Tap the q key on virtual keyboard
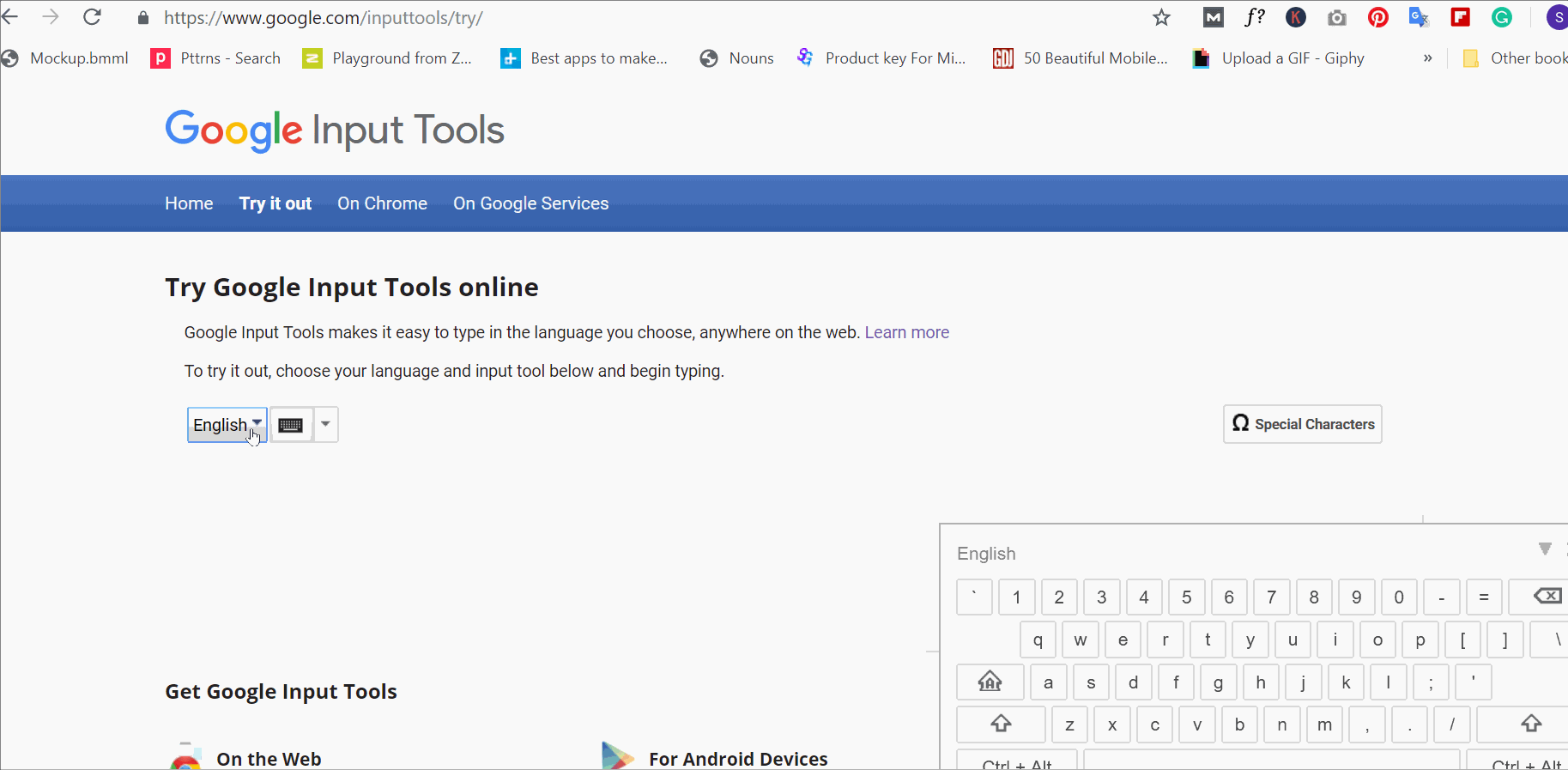 (1038, 640)
